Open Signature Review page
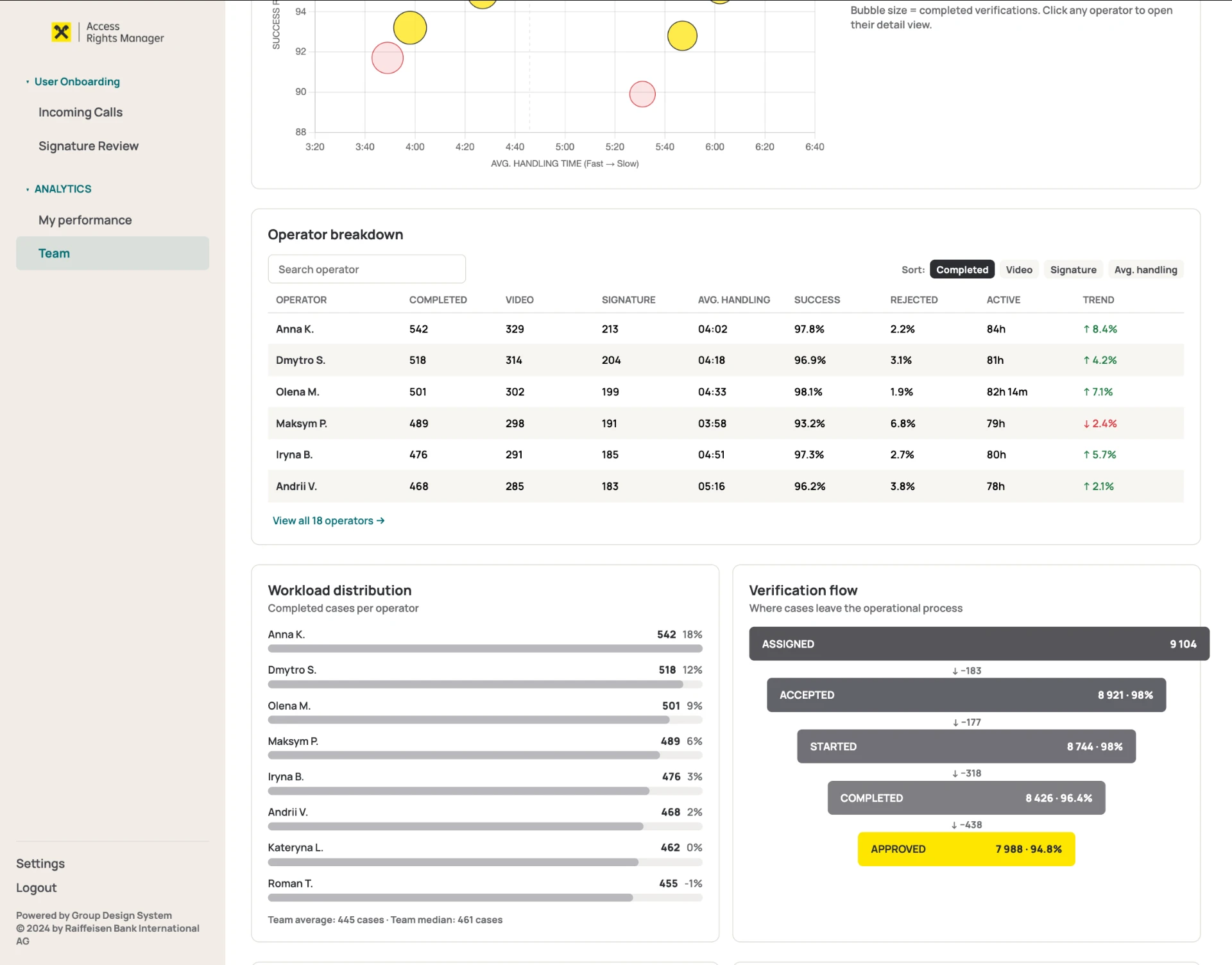Viewport: 1232px width, 965px height. click(89, 146)
